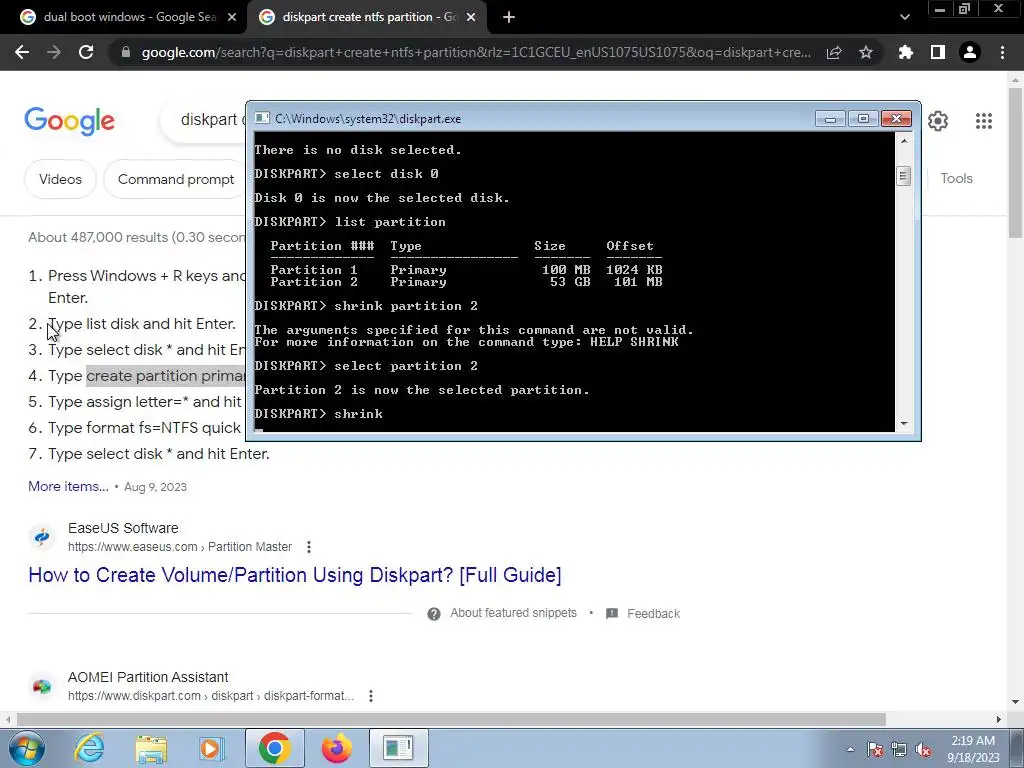Screen dimensions: 1024x768
Task: Click the AOMEI favicon
Action: pyautogui.click(x=42, y=686)
